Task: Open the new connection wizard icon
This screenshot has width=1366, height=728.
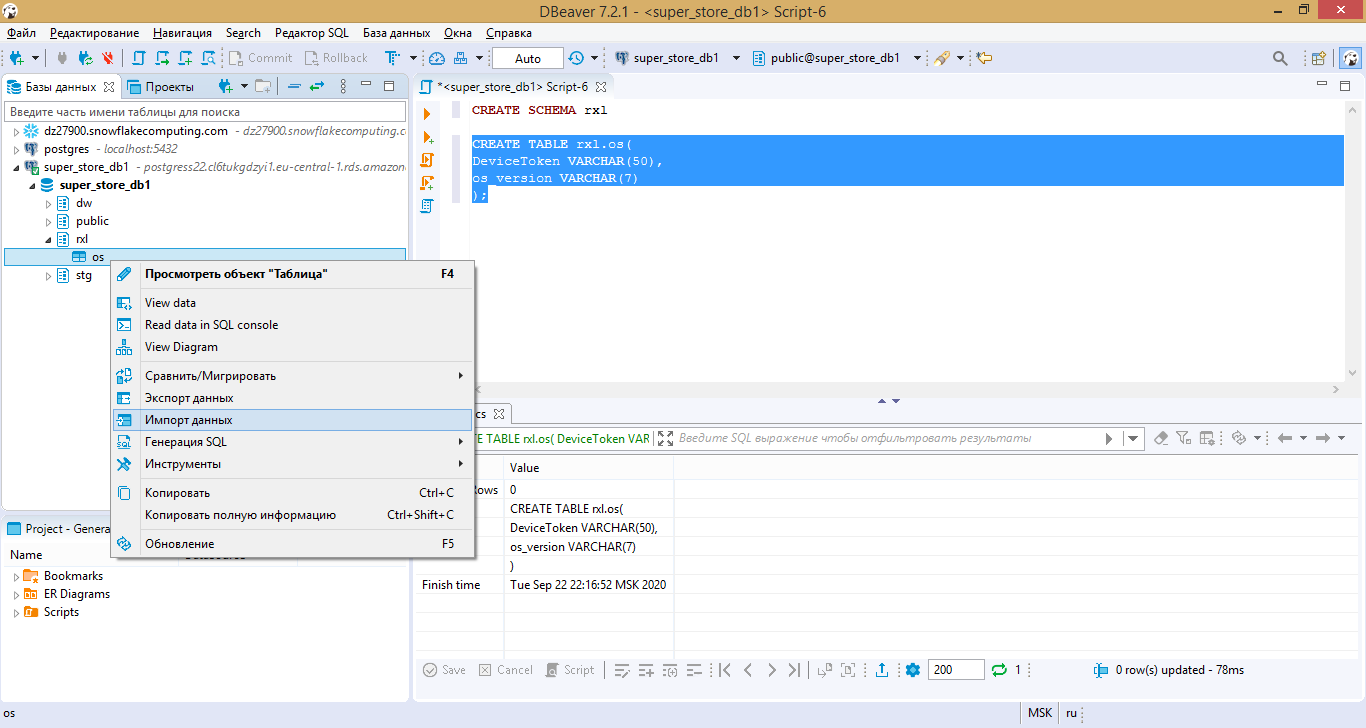Action: [17, 58]
